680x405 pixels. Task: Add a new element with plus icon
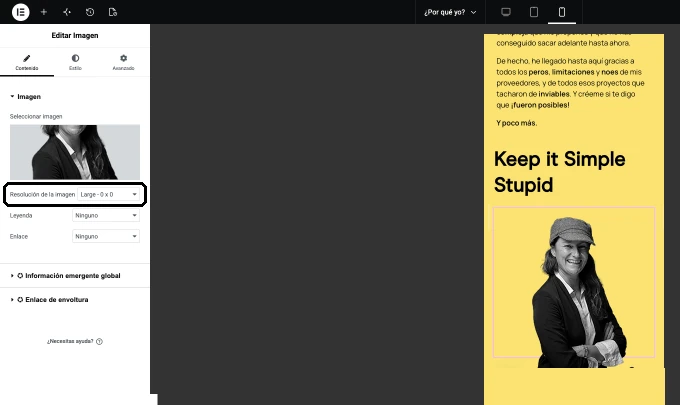click(44, 12)
